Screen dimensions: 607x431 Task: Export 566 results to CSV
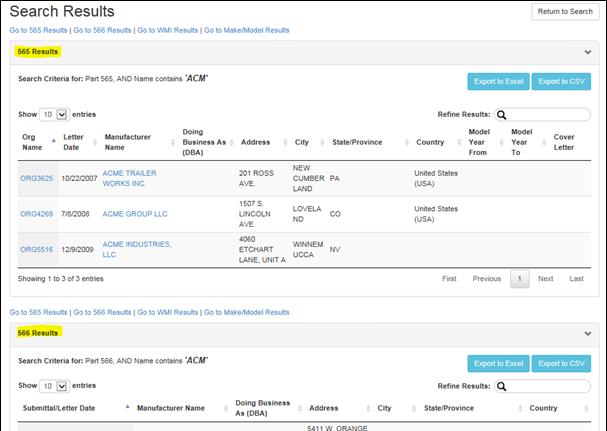[x=561, y=363]
